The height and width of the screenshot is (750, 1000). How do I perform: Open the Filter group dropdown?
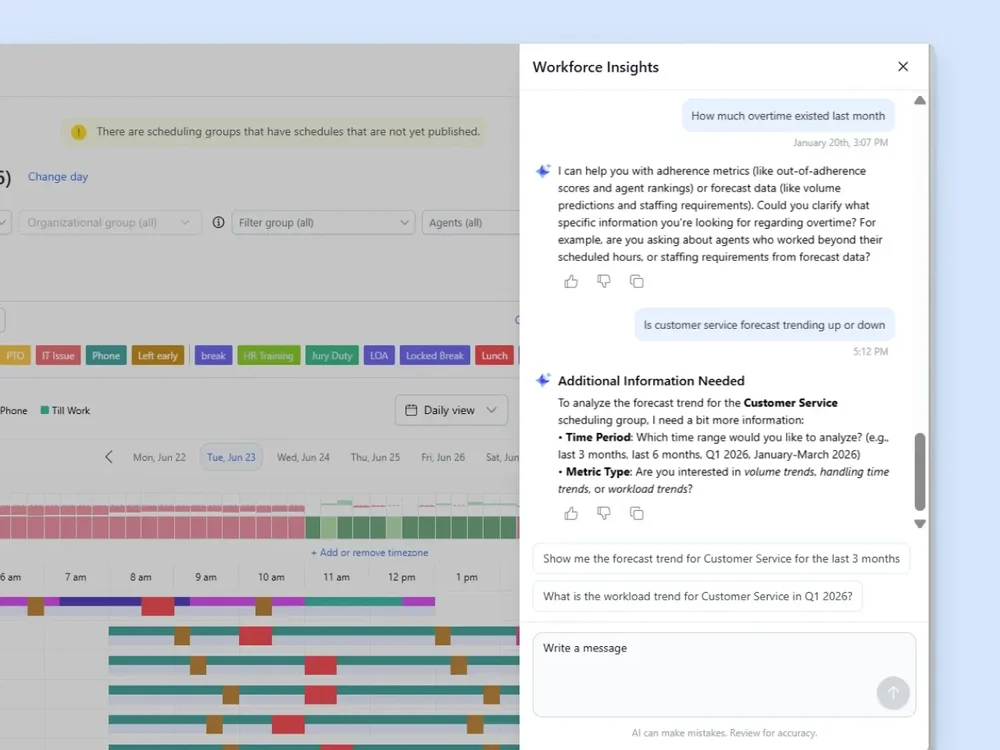click(323, 223)
